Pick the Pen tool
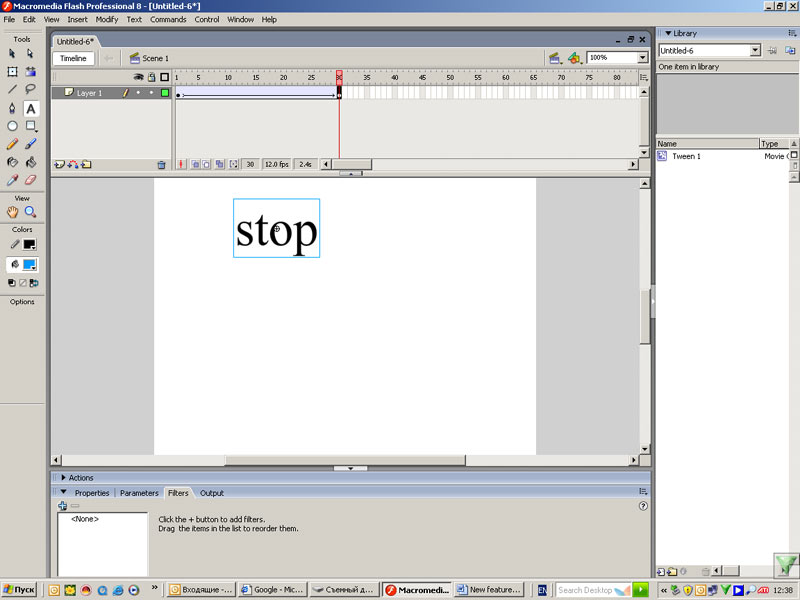This screenshot has width=800, height=600. coord(12,108)
